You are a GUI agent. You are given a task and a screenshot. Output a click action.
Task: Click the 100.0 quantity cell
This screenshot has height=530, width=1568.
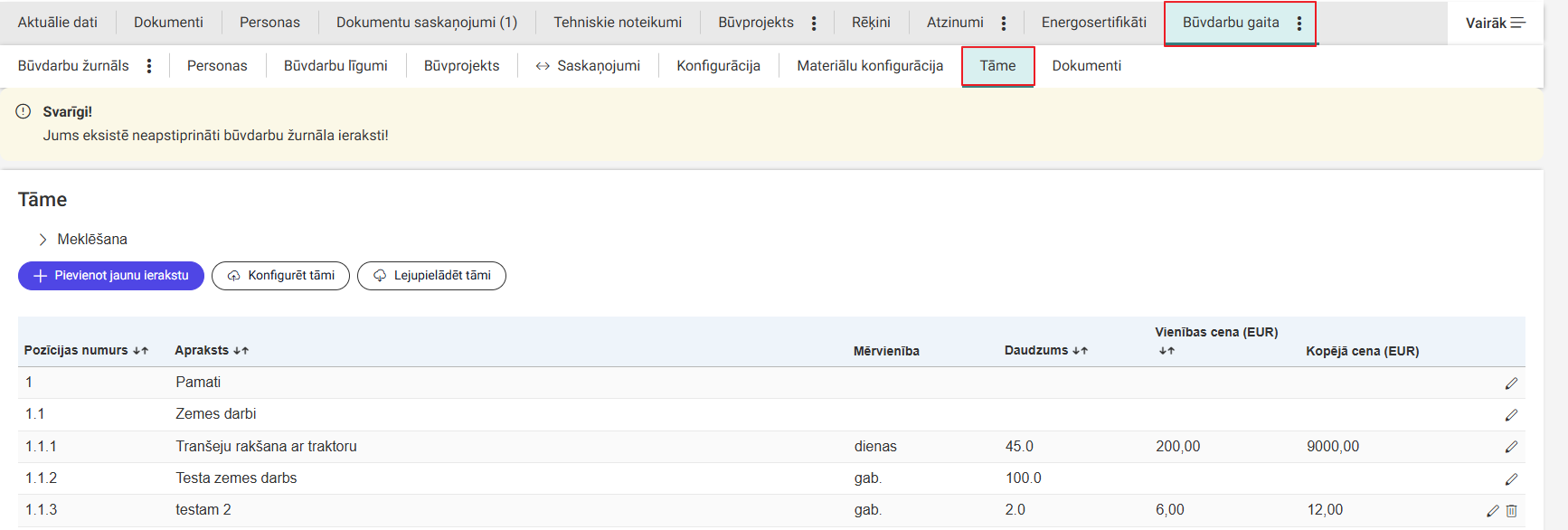[1023, 478]
